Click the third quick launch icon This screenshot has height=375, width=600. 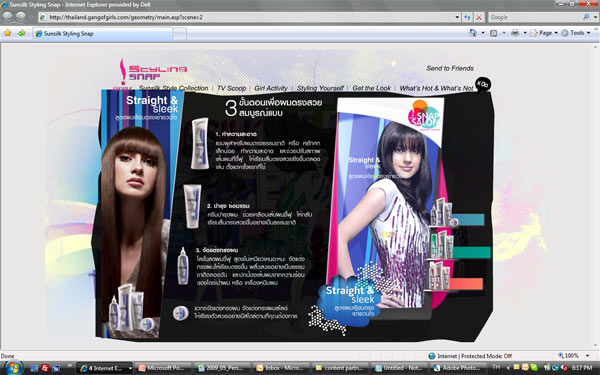pyautogui.click(x=56, y=368)
